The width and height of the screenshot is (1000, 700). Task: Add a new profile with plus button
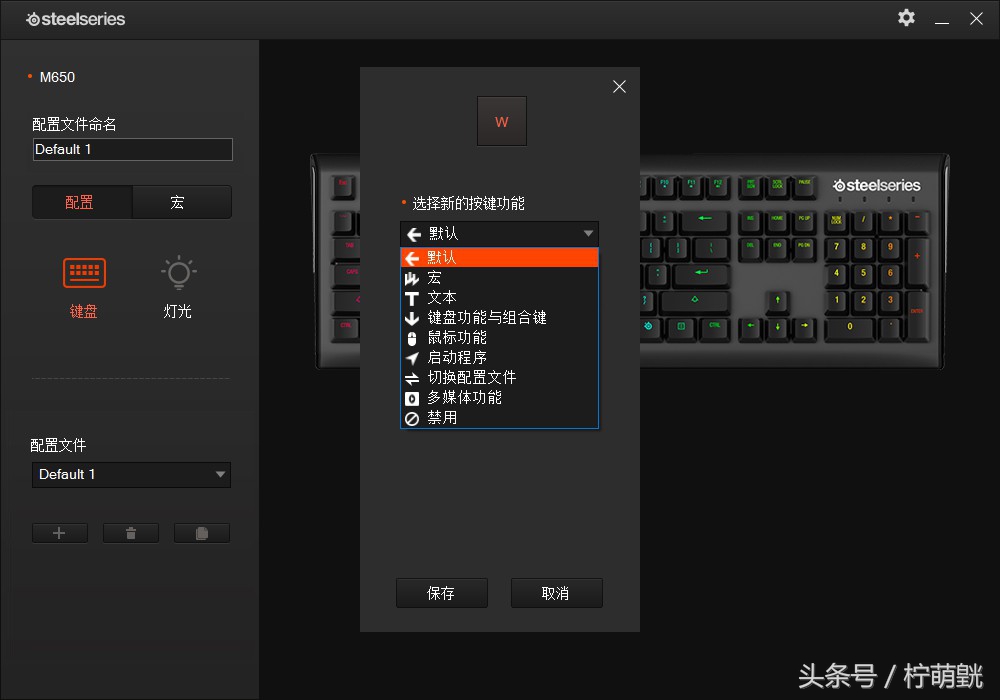pyautogui.click(x=59, y=533)
